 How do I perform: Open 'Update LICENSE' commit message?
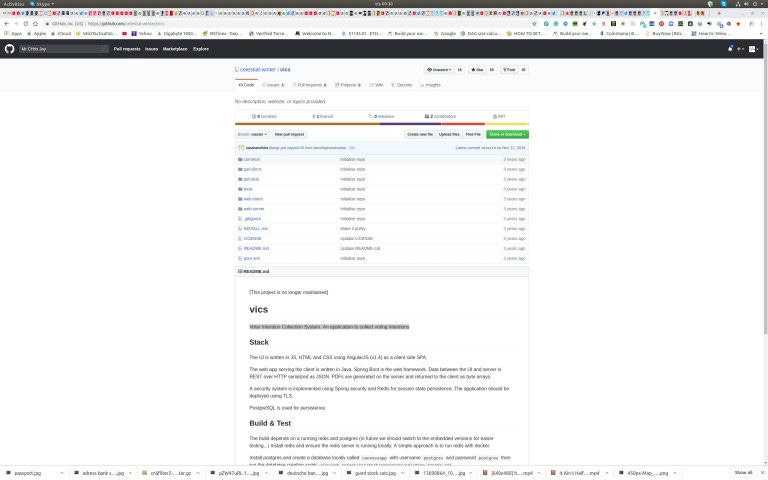coord(356,239)
